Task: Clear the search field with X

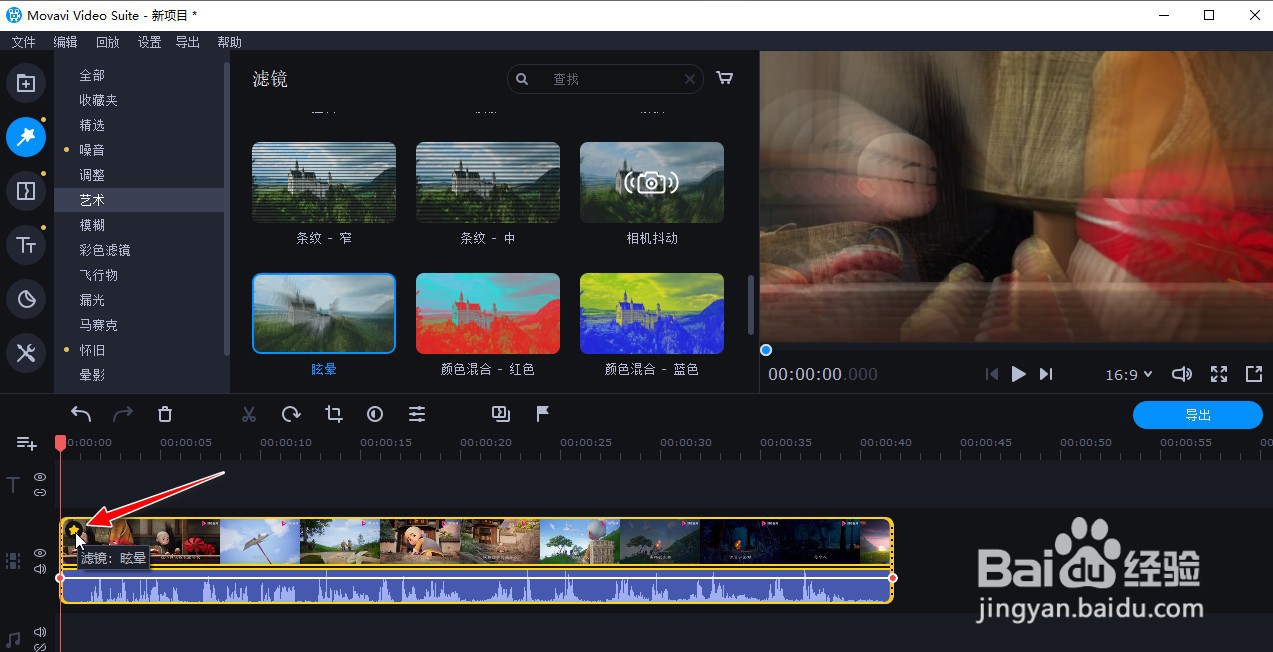Action: 690,79
